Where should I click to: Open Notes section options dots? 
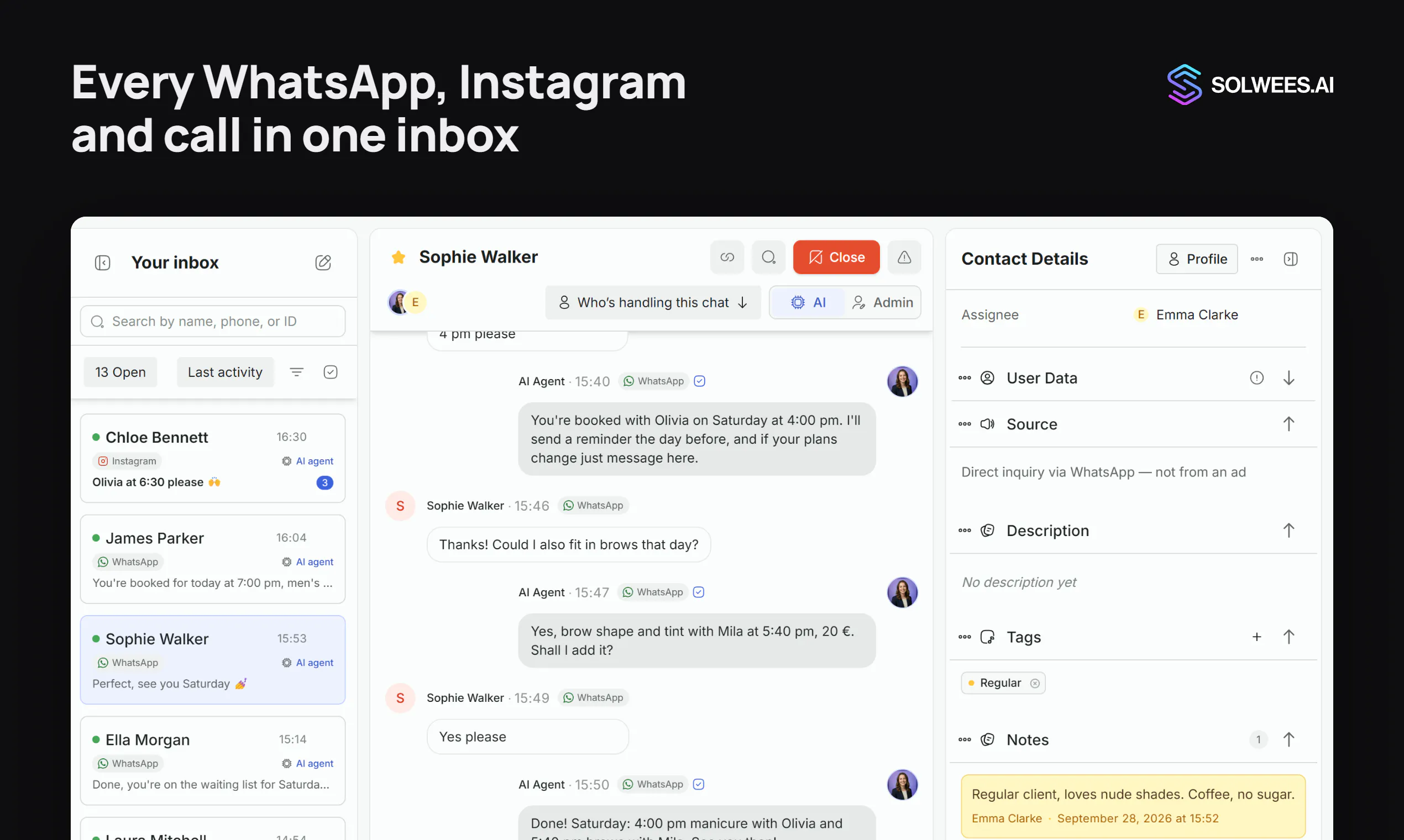(x=965, y=739)
